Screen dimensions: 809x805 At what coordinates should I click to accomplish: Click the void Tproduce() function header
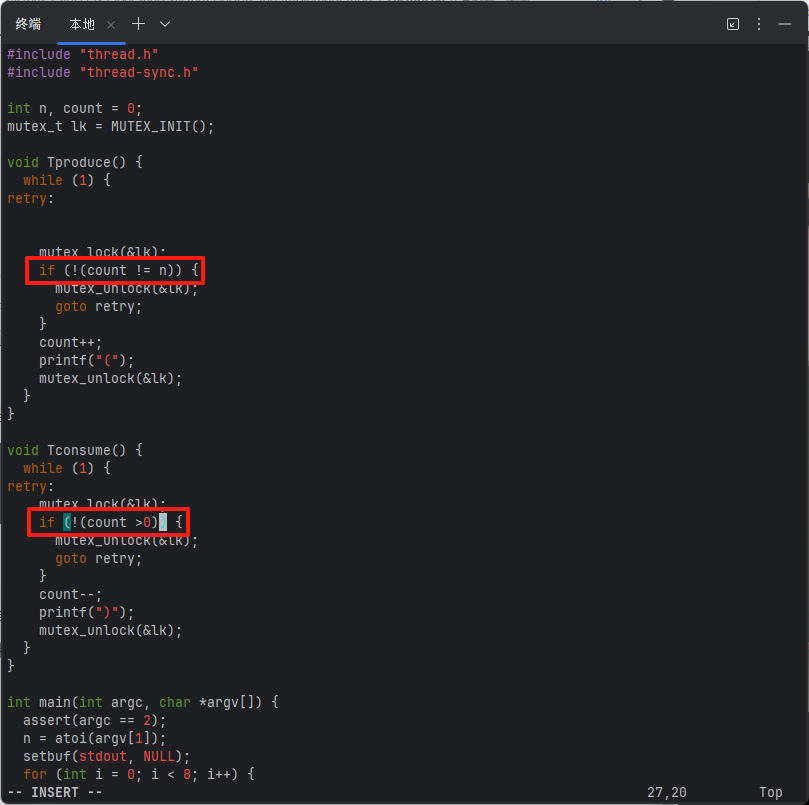click(75, 162)
